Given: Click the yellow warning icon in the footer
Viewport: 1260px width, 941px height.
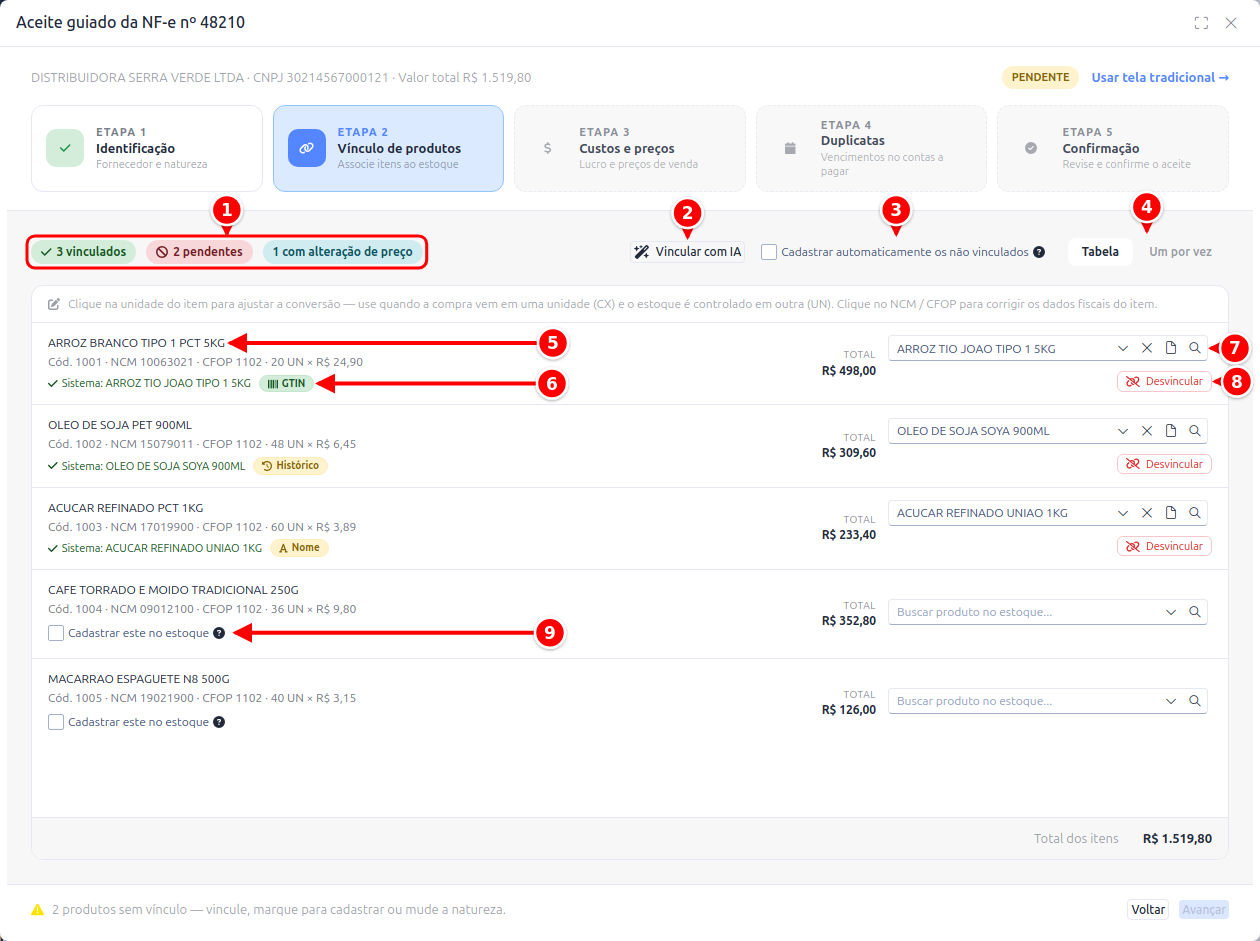Looking at the screenshot, I should 38,910.
